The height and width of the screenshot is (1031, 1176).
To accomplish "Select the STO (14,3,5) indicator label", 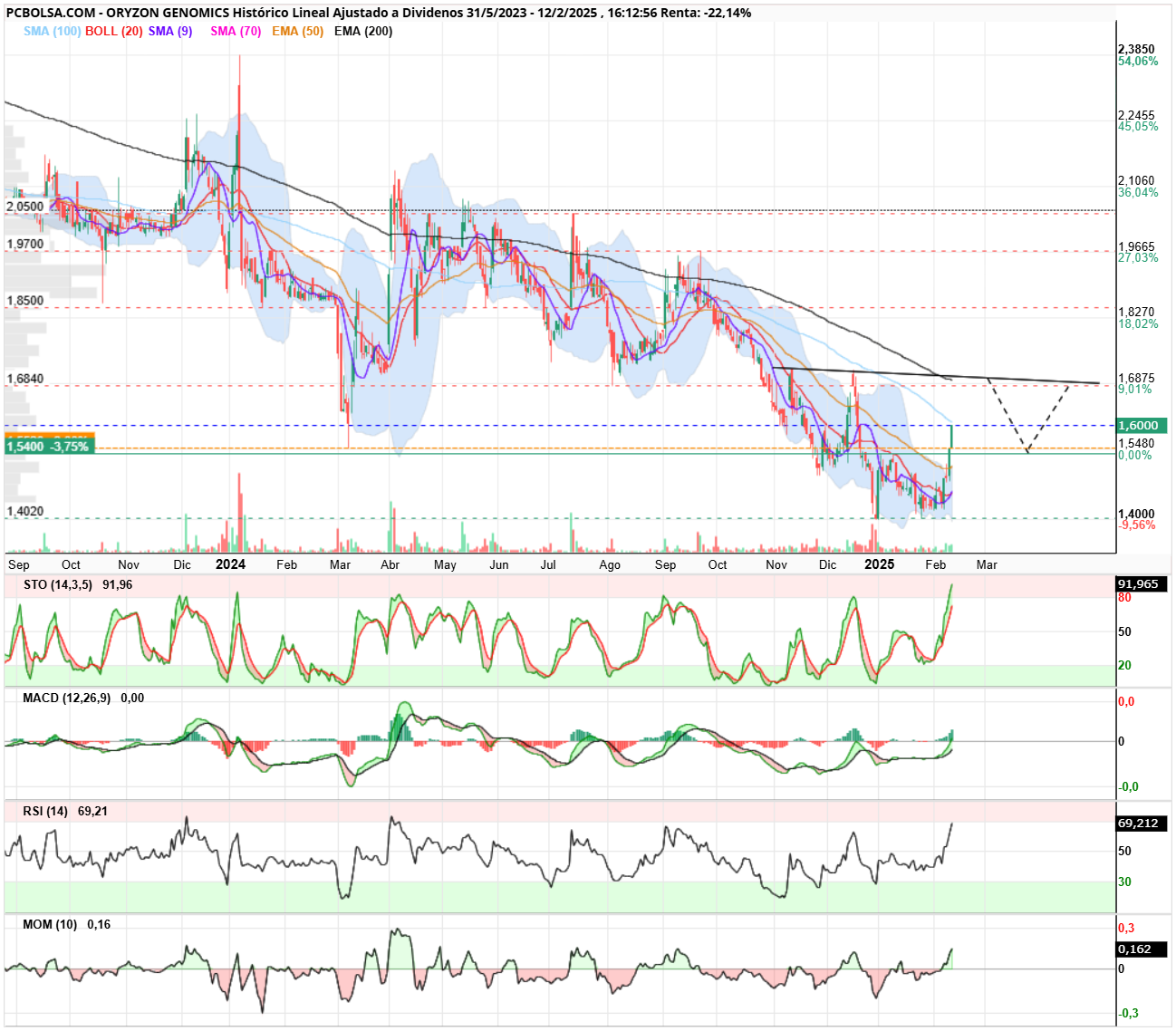I will click(58, 584).
